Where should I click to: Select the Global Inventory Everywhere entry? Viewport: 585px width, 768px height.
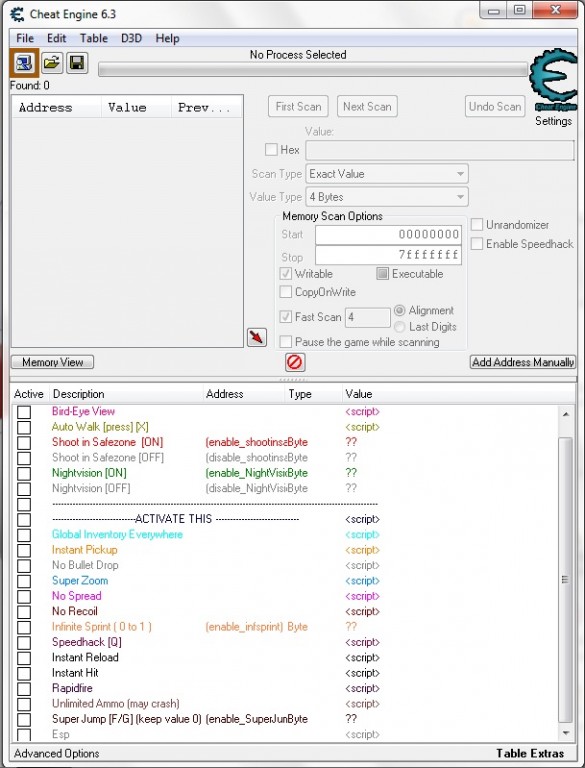coord(117,534)
